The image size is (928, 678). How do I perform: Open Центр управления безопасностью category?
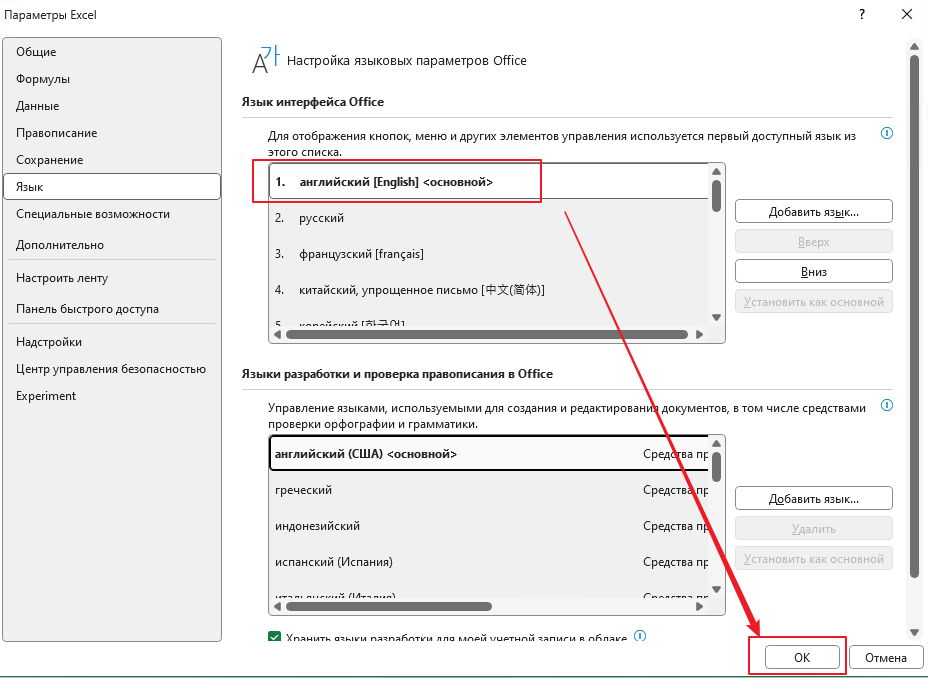point(111,369)
